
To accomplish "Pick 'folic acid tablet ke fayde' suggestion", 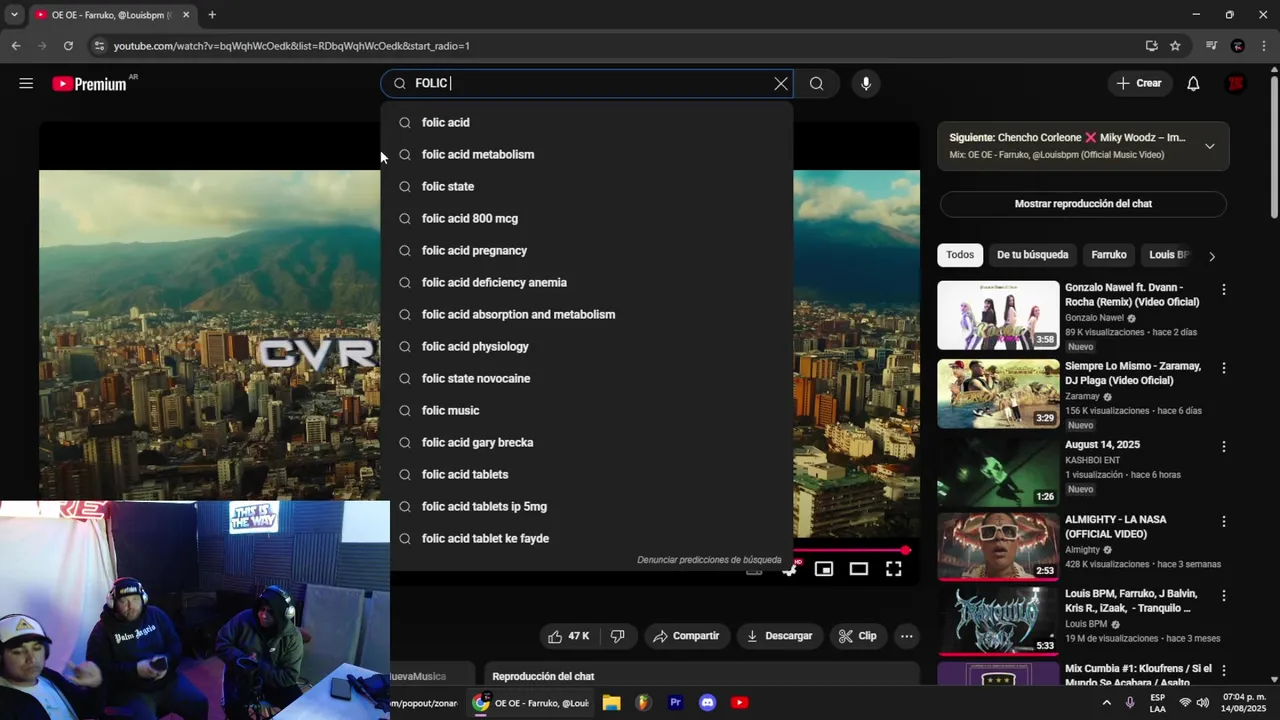I will [x=587, y=538].
